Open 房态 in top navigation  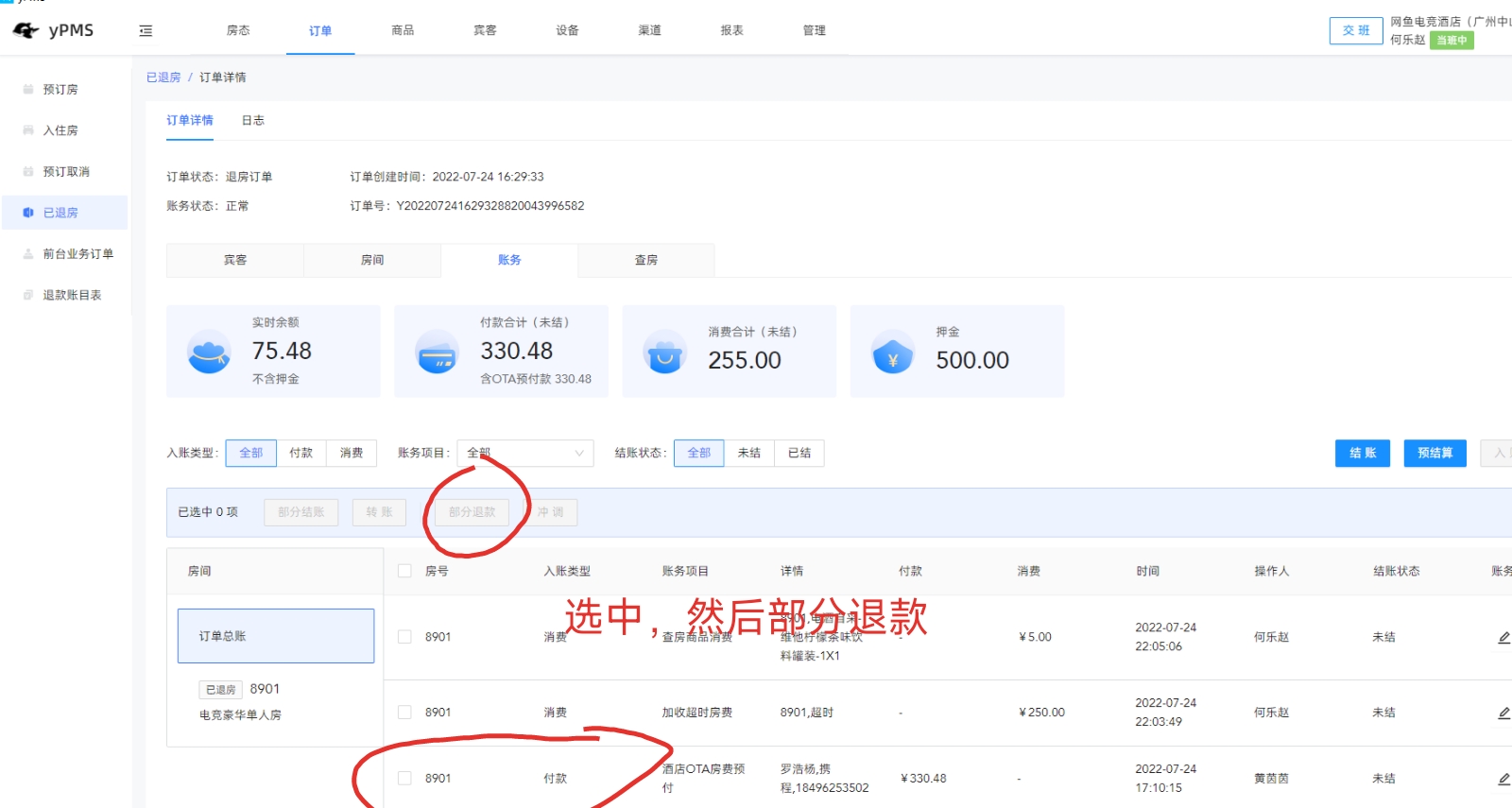point(238,30)
